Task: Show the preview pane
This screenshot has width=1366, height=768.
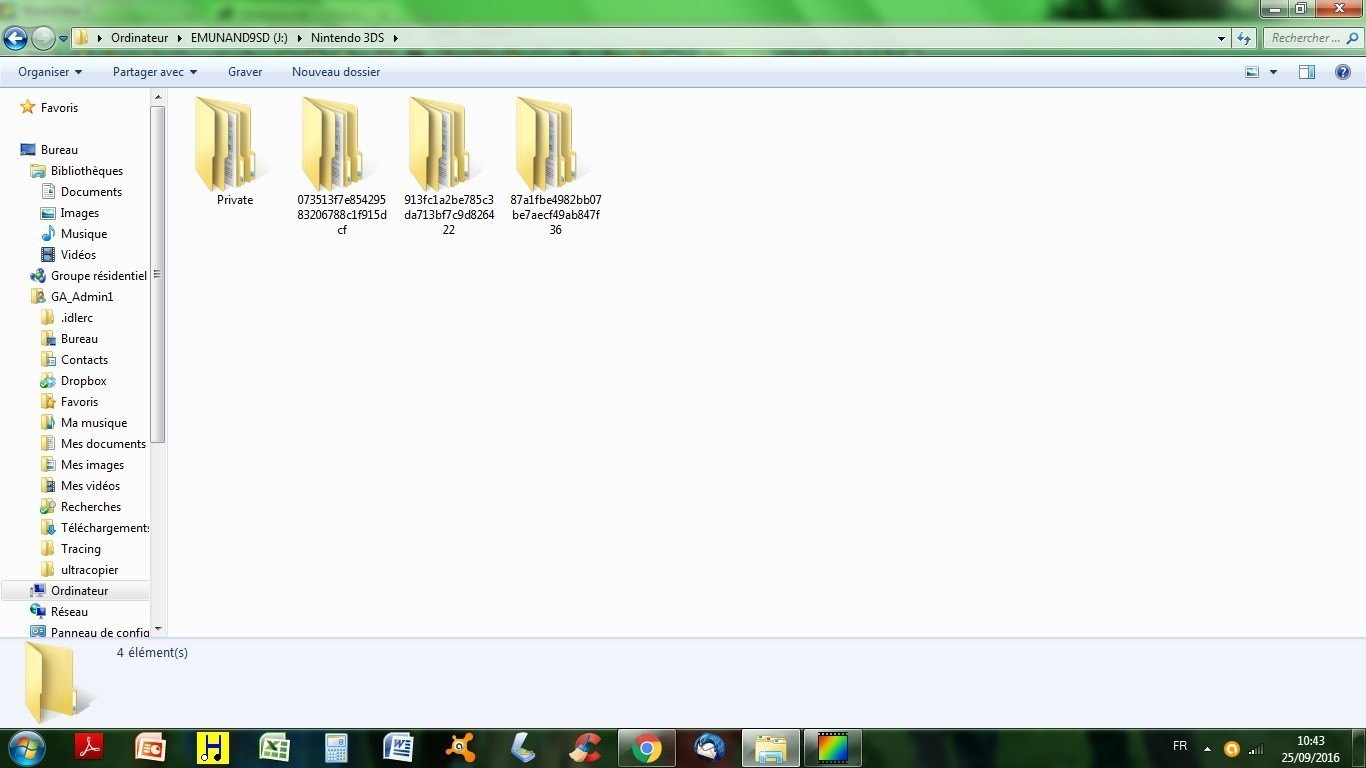Action: click(x=1307, y=72)
